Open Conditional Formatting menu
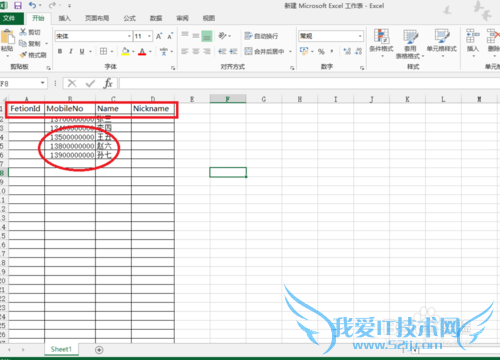Screen dimensions: 500x360 pyautogui.click(x=381, y=43)
